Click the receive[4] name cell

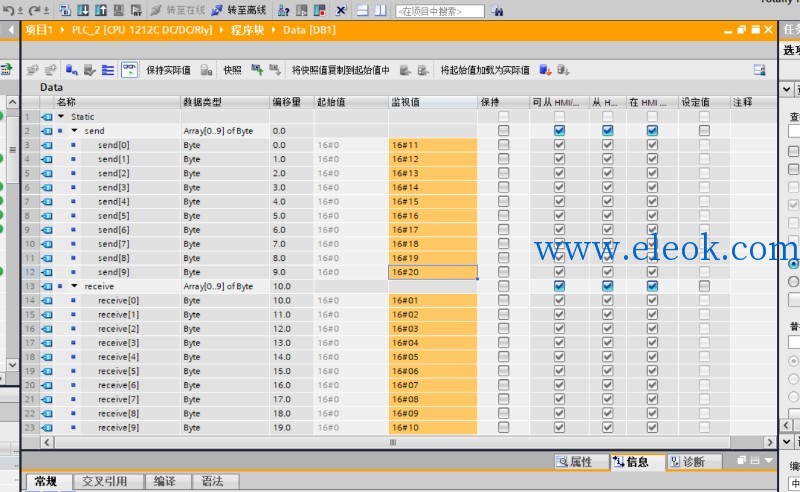tap(118, 357)
